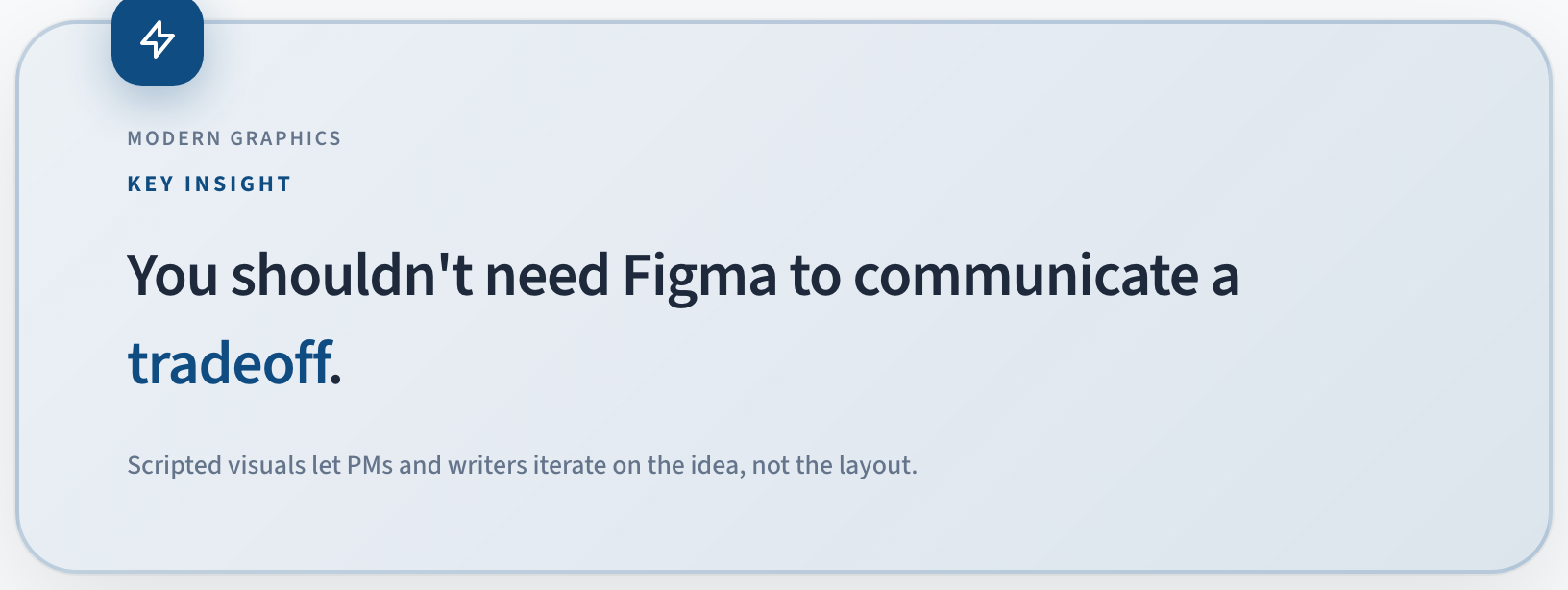
Task: Click the word KEY in the blue label
Action: tap(150, 184)
